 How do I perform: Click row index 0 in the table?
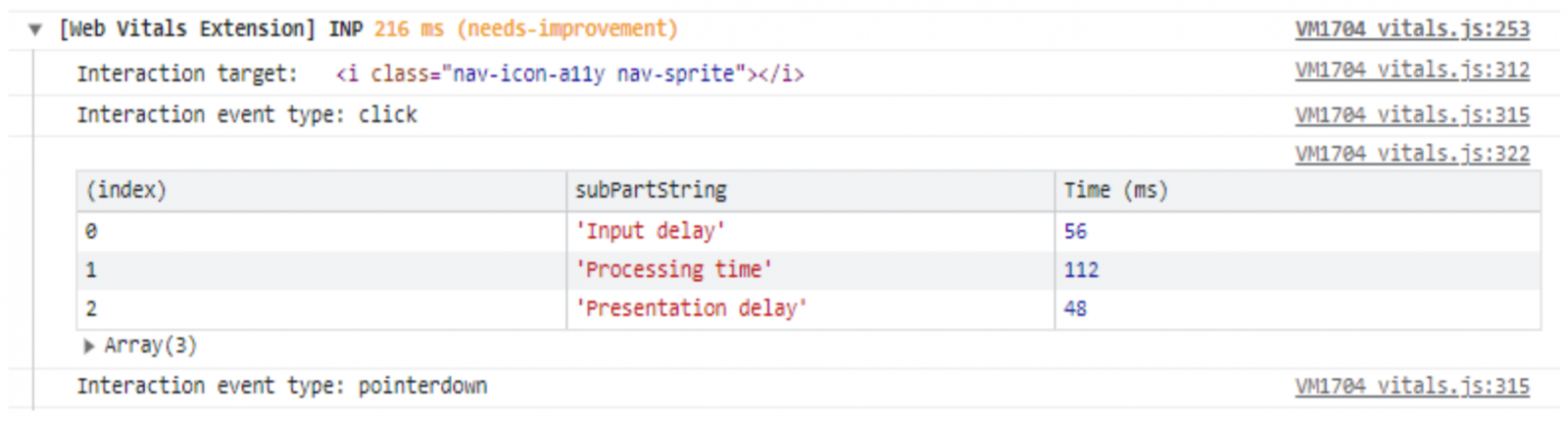pos(91,231)
